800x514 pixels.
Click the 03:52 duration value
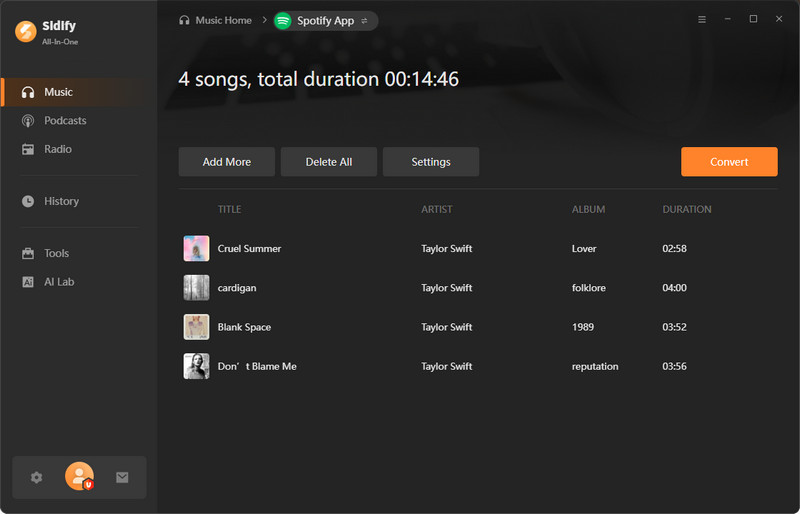(674, 327)
